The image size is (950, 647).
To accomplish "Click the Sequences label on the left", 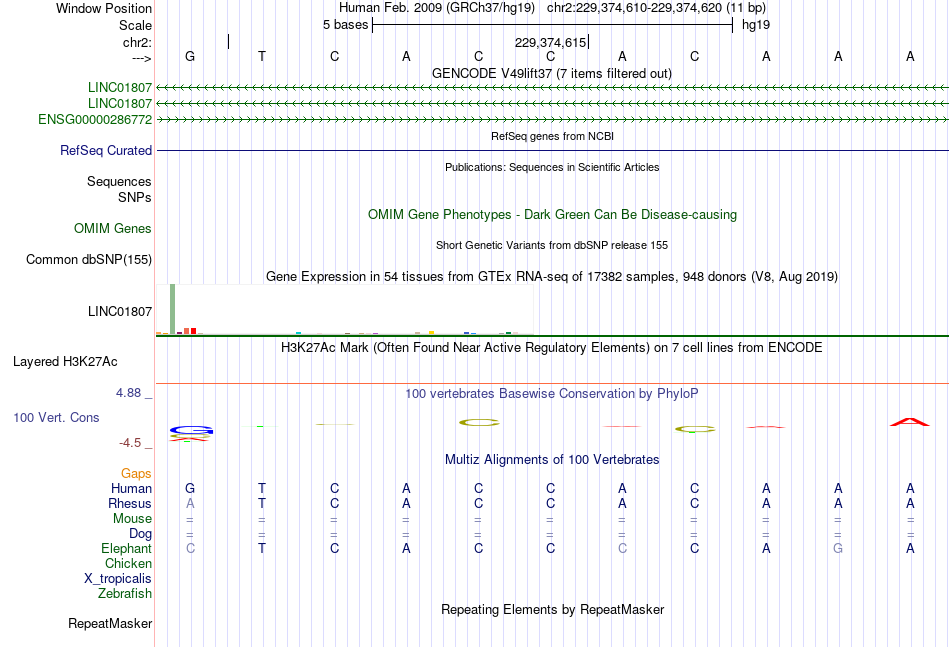I will 119,181.
